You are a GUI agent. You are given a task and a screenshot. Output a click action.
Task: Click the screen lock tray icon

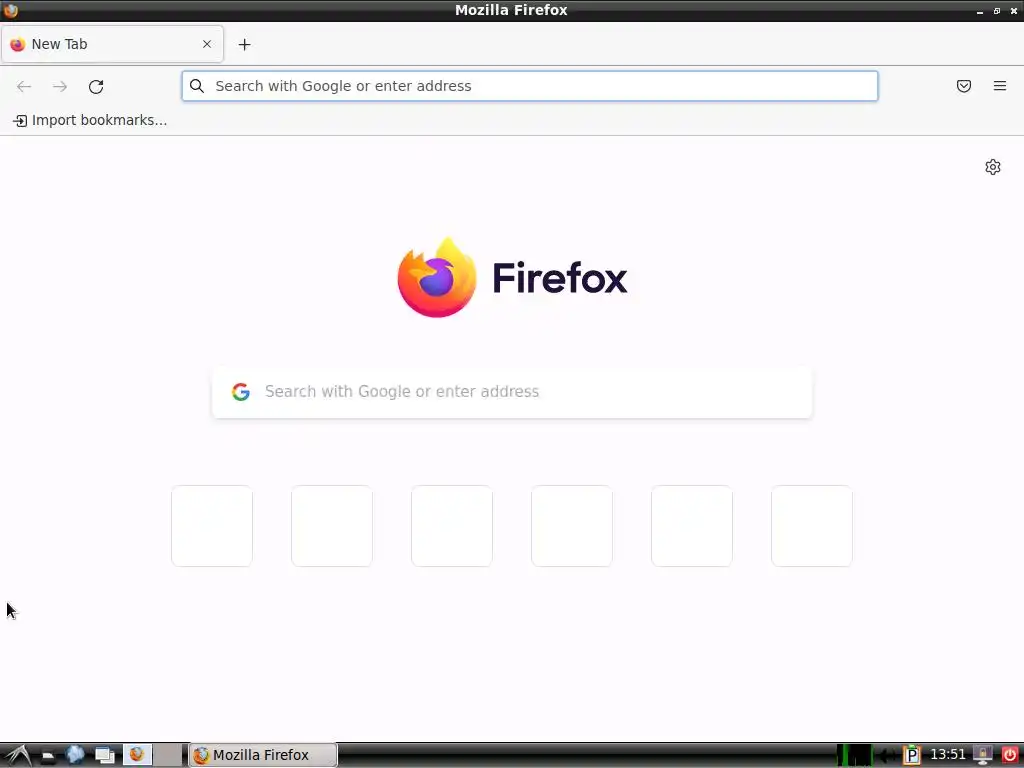click(983, 756)
